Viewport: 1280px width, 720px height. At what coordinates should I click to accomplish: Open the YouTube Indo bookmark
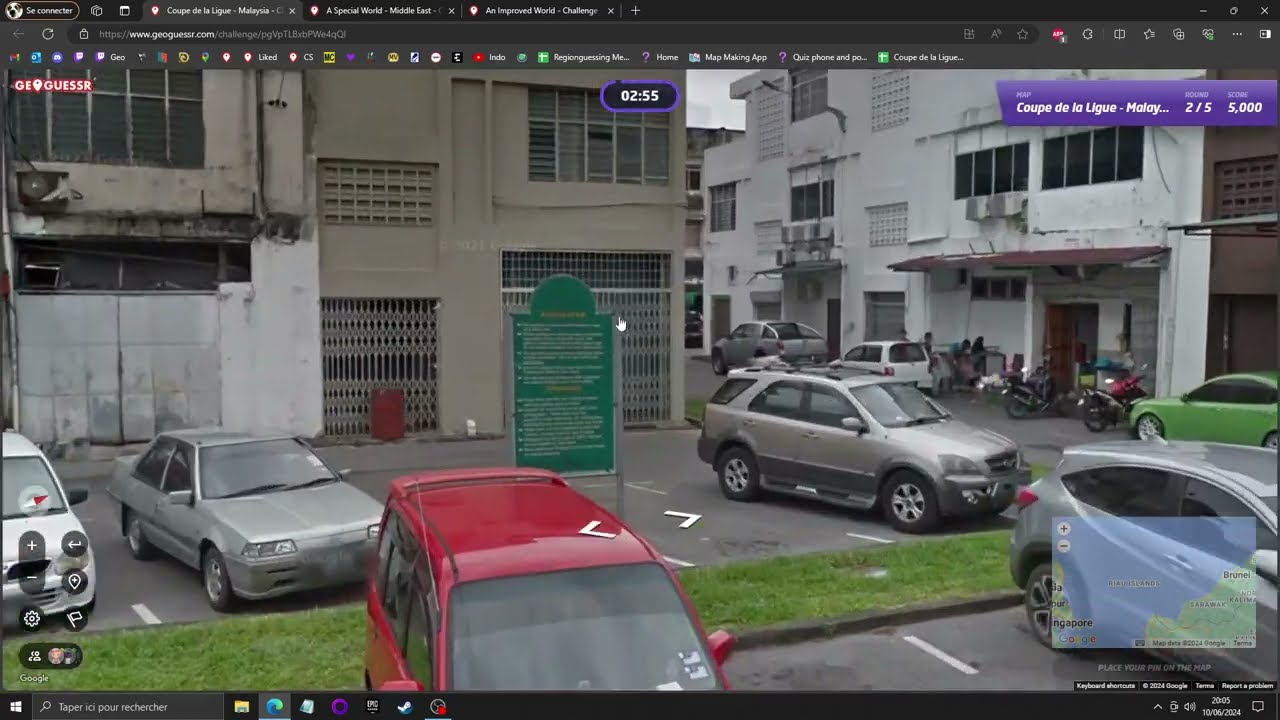490,57
